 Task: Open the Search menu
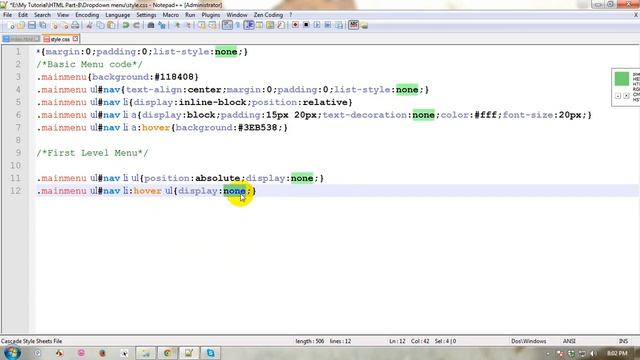42,15
